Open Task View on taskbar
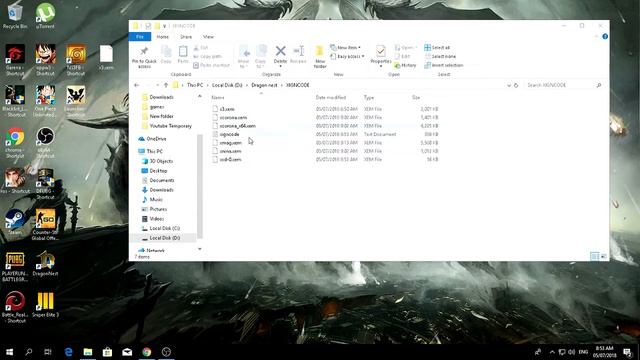Viewport: 640px width, 360px height. click(48, 352)
